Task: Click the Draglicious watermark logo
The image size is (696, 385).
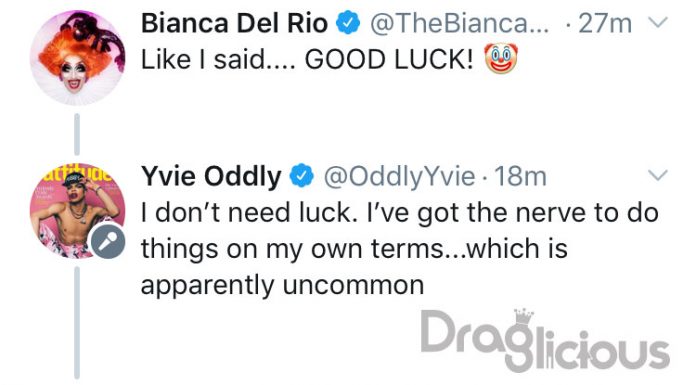Action: coord(545,340)
